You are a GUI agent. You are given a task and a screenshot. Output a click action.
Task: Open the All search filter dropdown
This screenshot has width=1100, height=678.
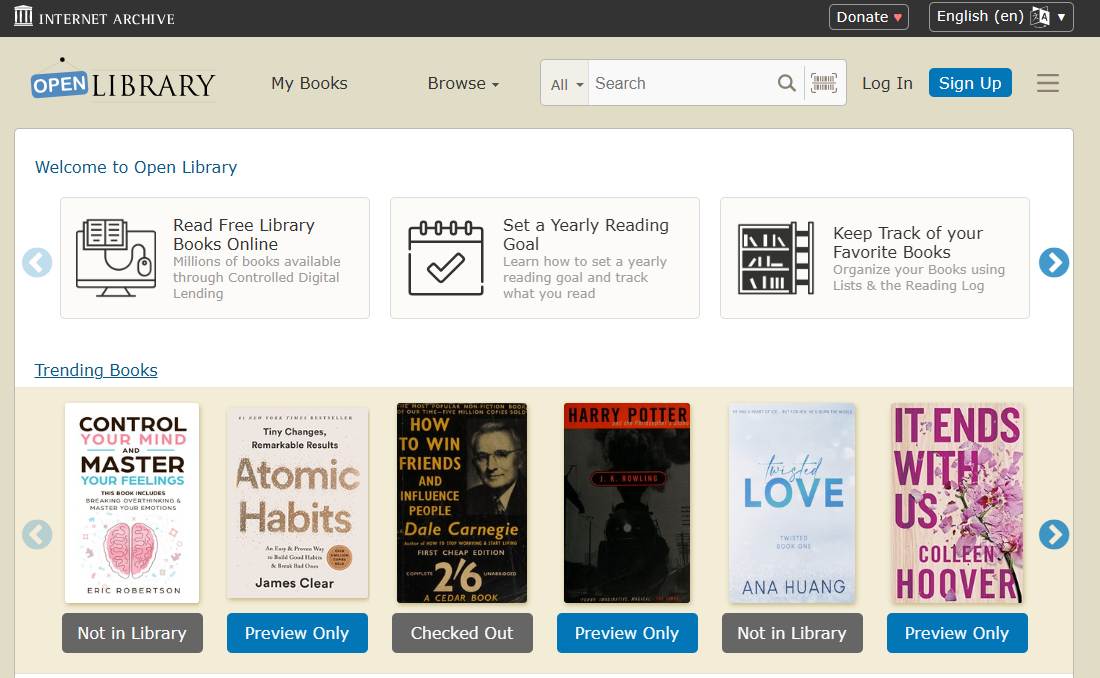pos(564,83)
